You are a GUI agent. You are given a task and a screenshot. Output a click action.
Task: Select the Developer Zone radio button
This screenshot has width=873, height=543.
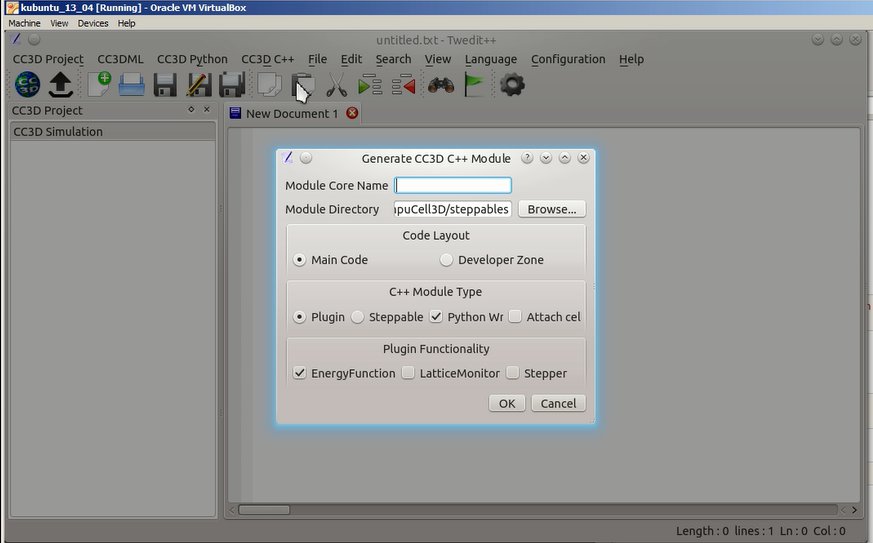[x=447, y=260]
